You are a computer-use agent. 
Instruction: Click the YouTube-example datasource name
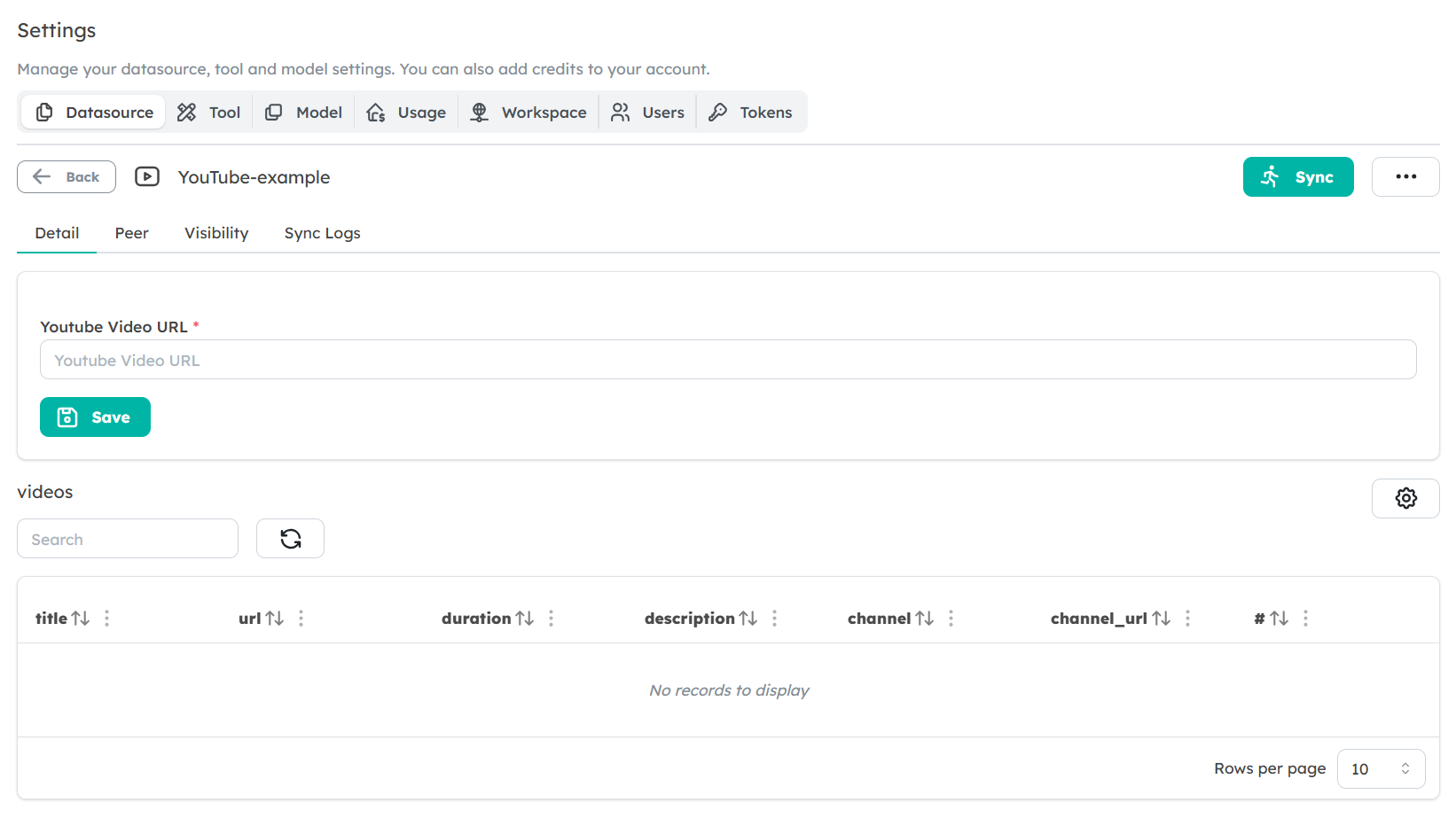(x=254, y=177)
